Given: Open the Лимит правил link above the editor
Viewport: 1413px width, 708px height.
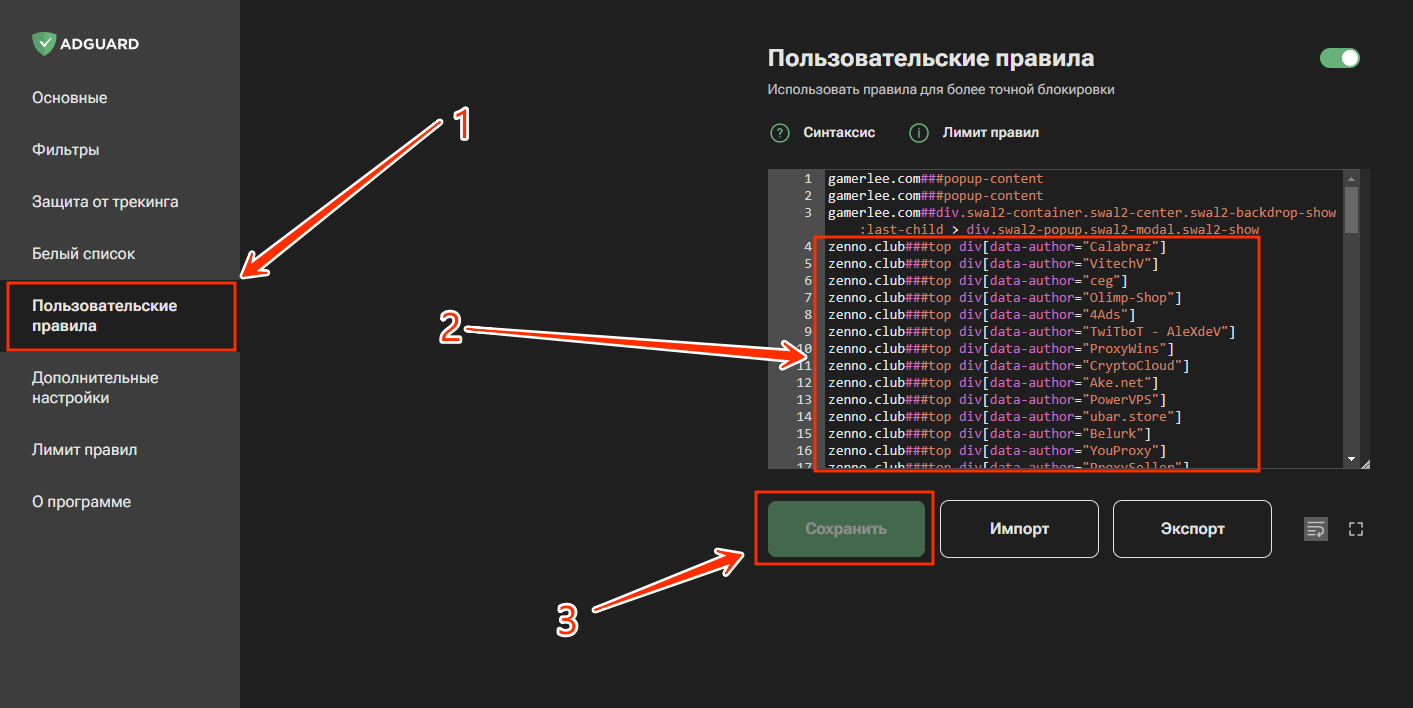Looking at the screenshot, I should 990,132.
